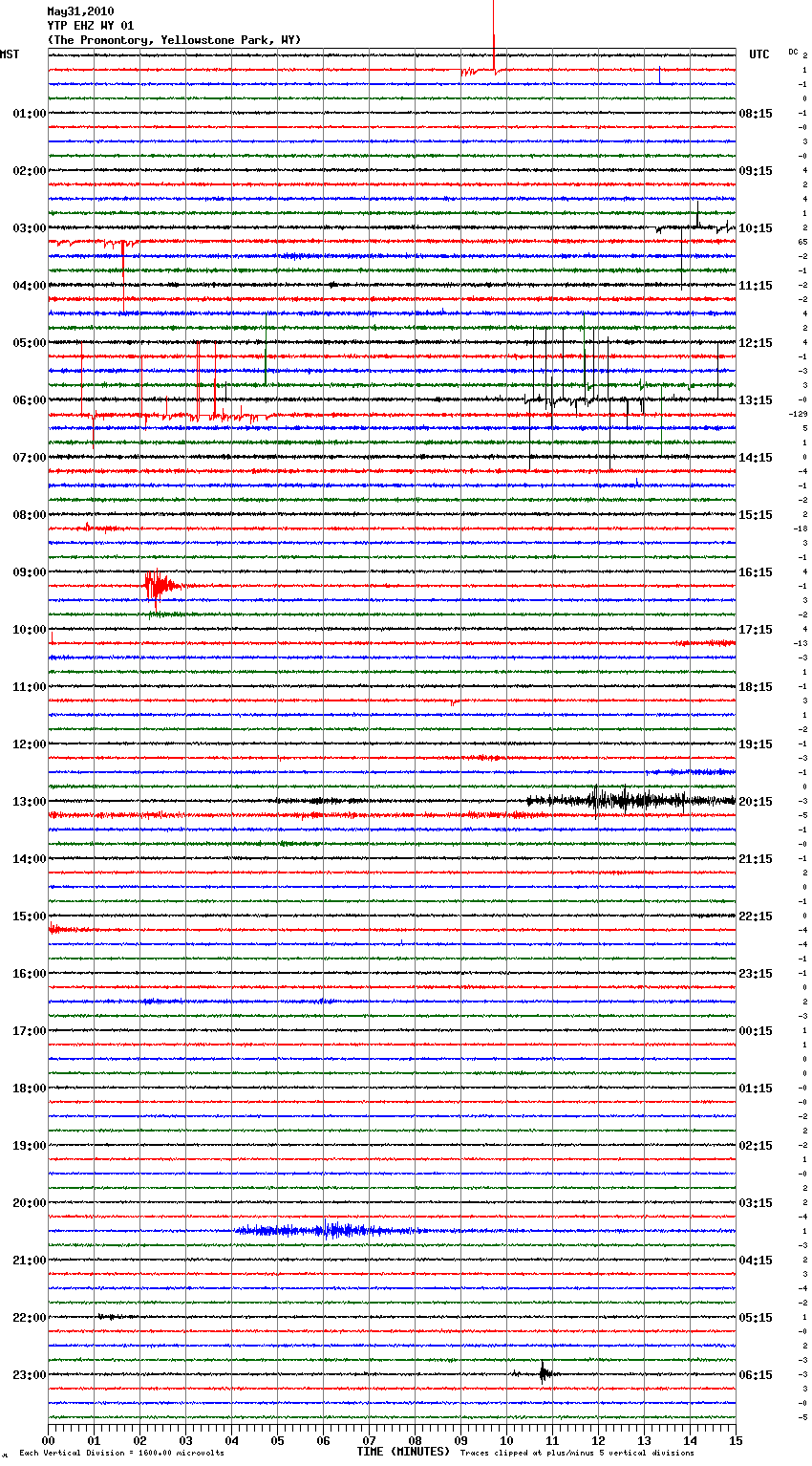Click the 06:15 UTC time label
The image size is (812, 1466).
pos(756,1375)
